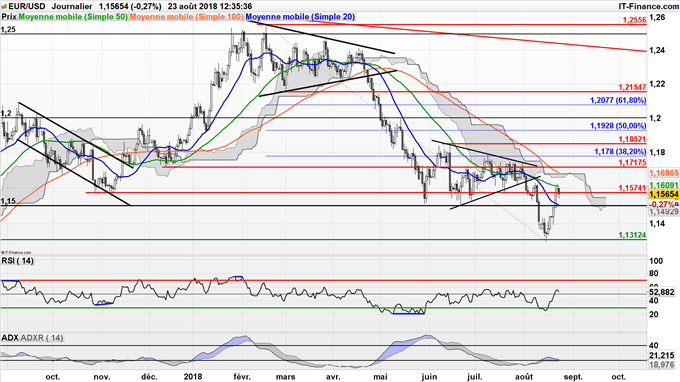680x382 pixels.
Task: Click the 1,2077 (61,80%) Fibonacci label
Action: 618,100
